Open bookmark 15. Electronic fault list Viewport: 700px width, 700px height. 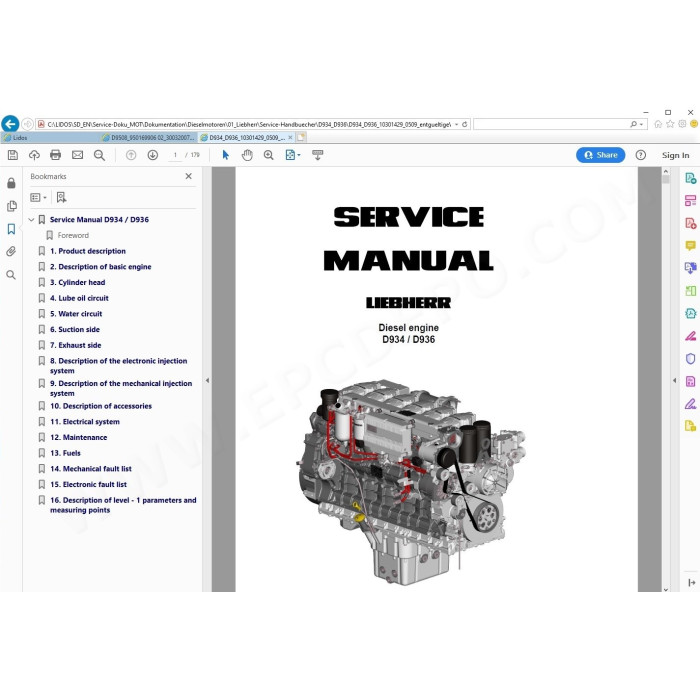point(88,484)
